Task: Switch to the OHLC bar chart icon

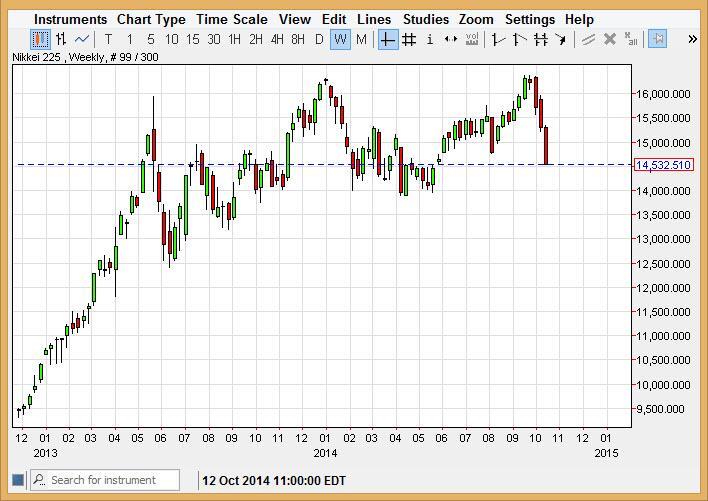Action: [61, 39]
